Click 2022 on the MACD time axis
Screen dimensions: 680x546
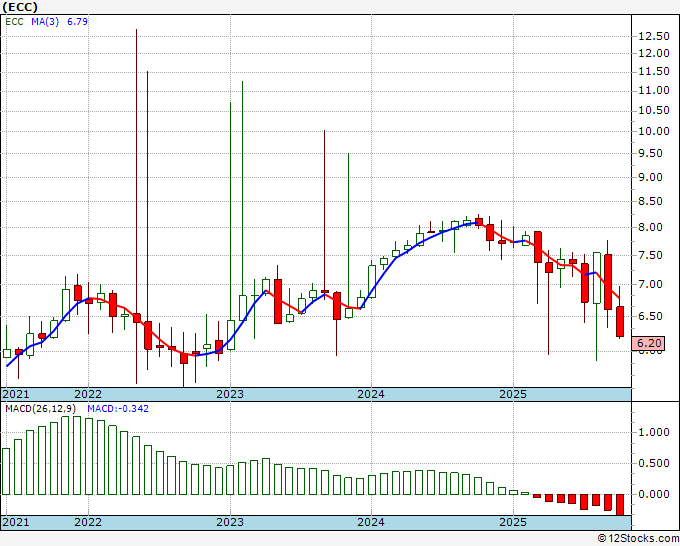(x=88, y=522)
